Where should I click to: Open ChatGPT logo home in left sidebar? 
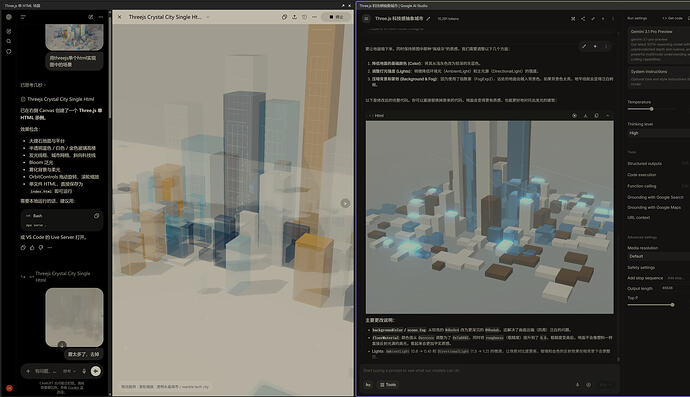9,17
